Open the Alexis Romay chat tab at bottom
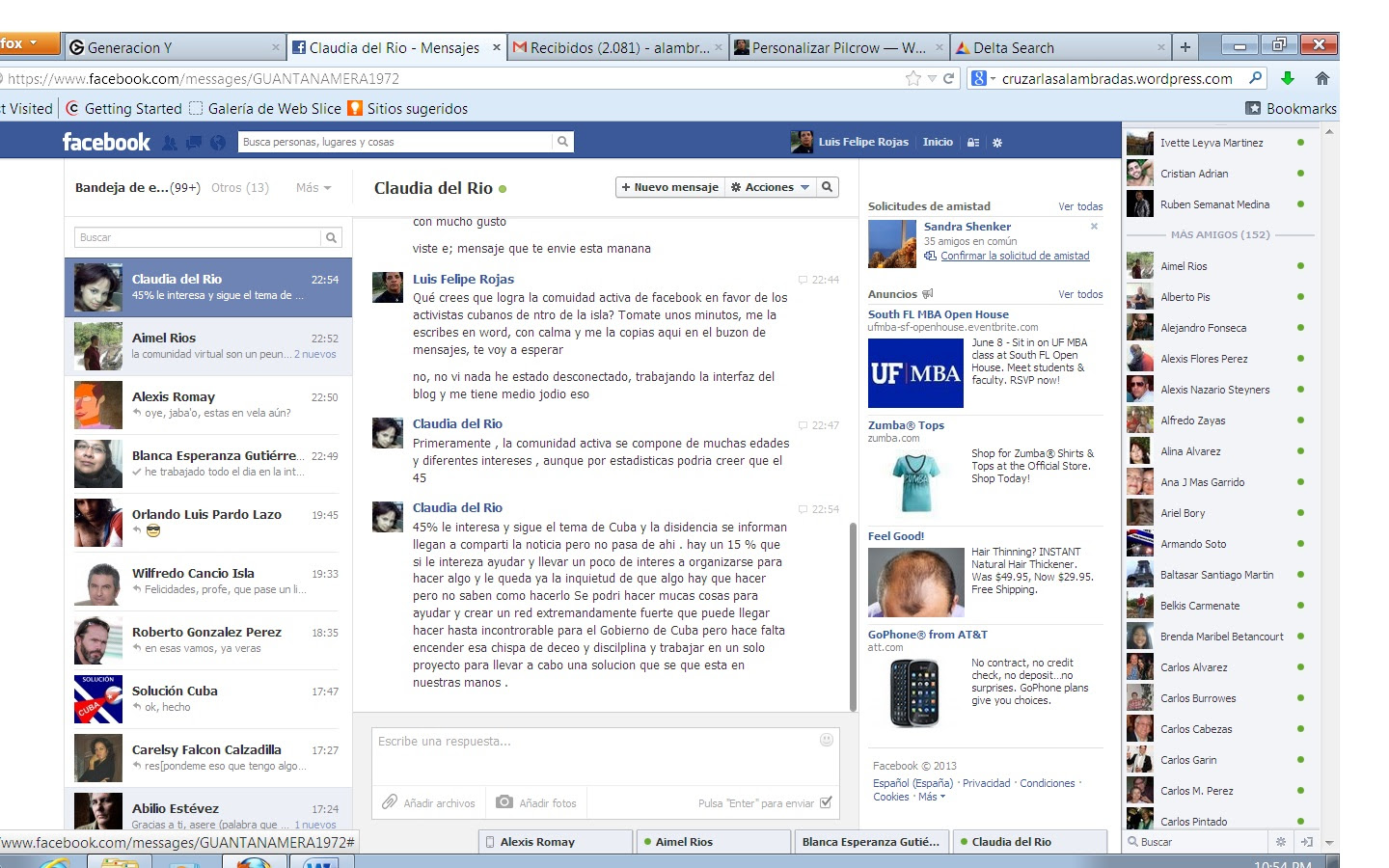The image size is (1389, 868). pyautogui.click(x=556, y=842)
